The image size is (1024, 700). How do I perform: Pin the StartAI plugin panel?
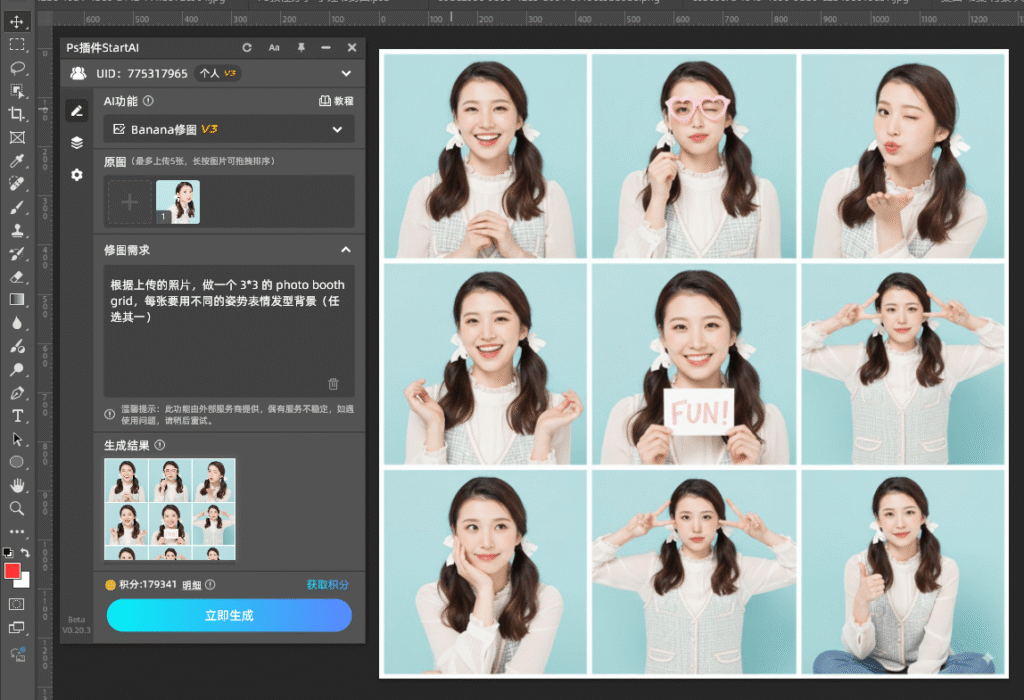pos(301,48)
